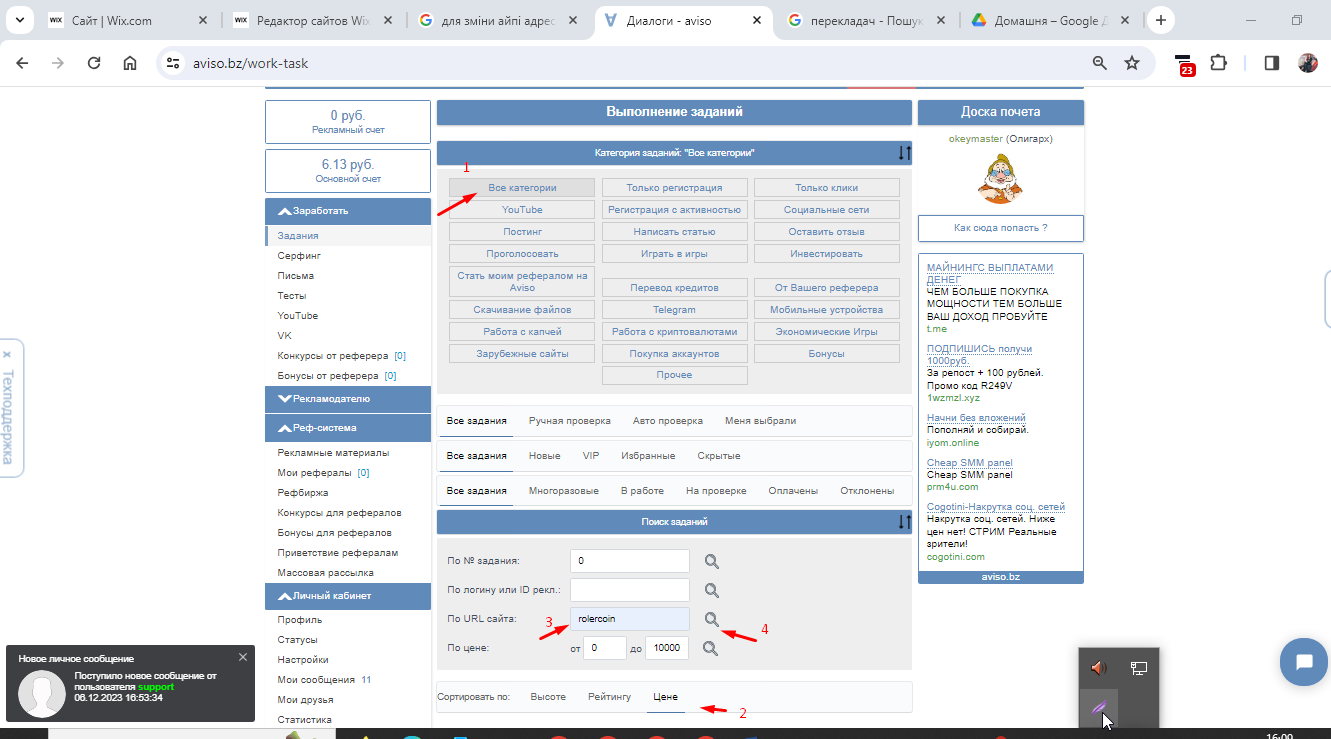
Task: Click the Как сюда попасть ? link
Action: [x=1000, y=228]
